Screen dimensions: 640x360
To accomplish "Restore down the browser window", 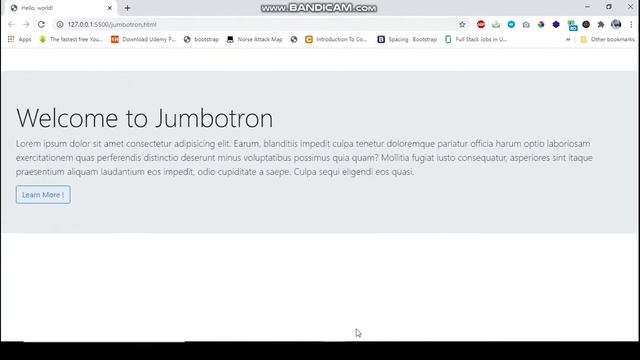I will point(609,7).
